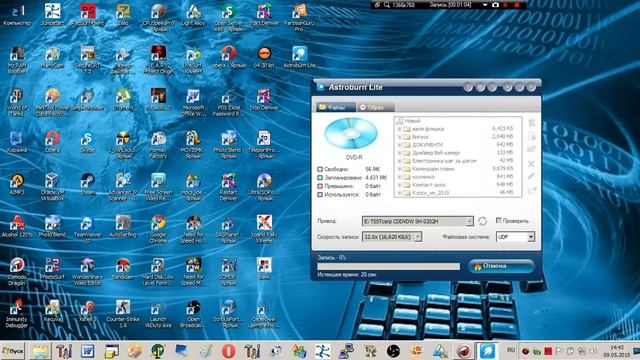This screenshot has height=360, width=640.
Task: Click the 6,425 КБ size value
Action: [502, 129]
